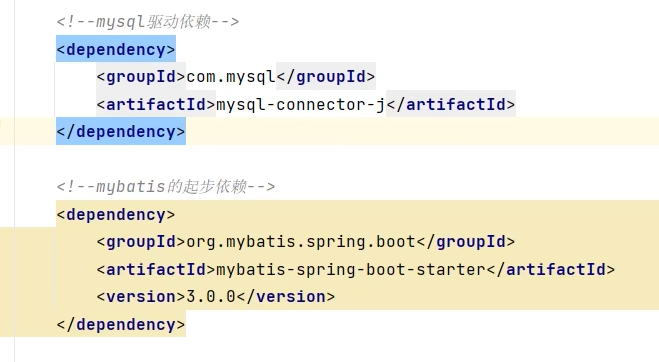Click opening artifactId tag before mysql-connector-j

click(x=156, y=104)
